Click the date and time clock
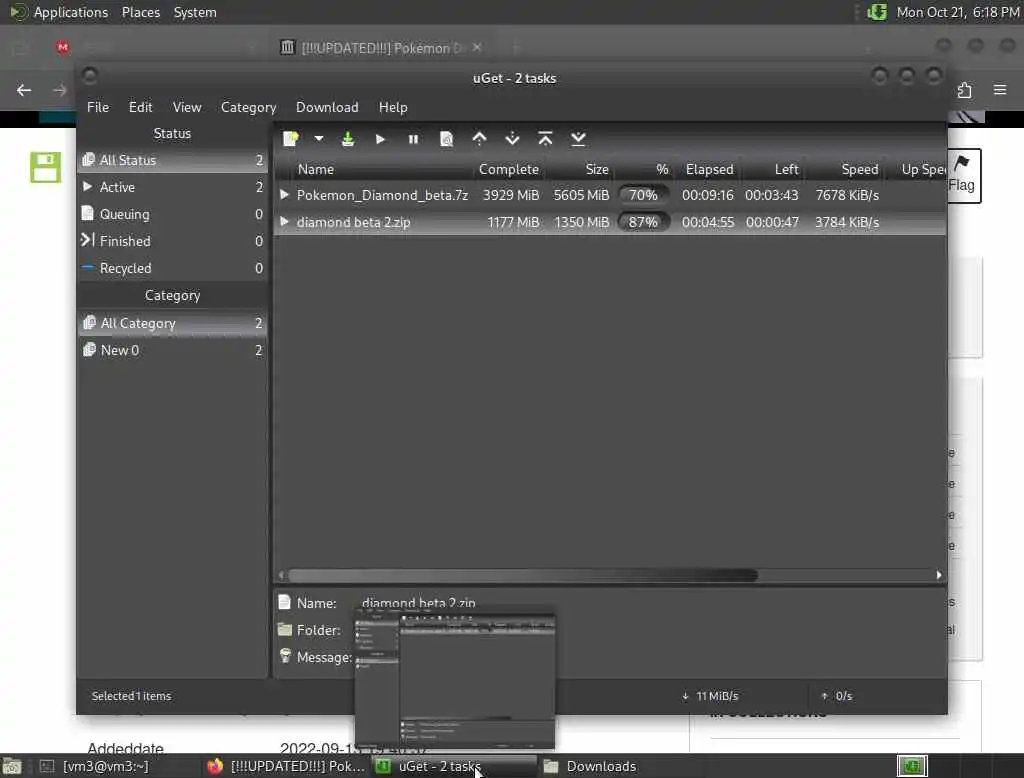Image resolution: width=1024 pixels, height=778 pixels. (958, 12)
